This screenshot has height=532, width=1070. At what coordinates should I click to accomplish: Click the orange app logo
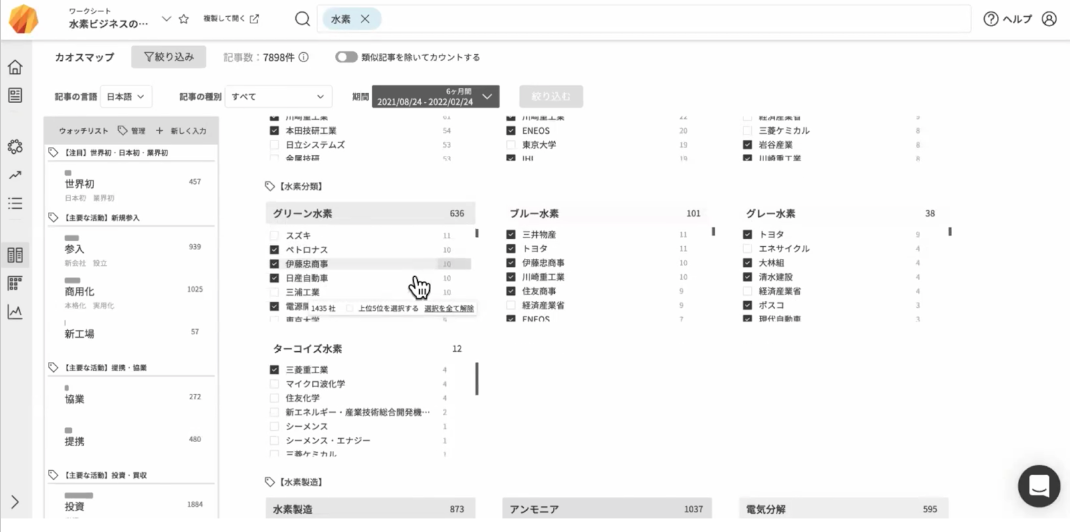point(24,19)
